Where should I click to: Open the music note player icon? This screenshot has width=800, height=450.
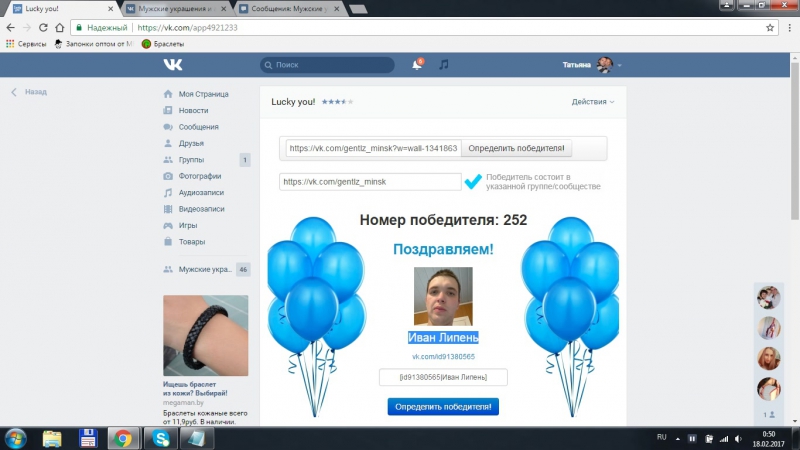(444, 65)
